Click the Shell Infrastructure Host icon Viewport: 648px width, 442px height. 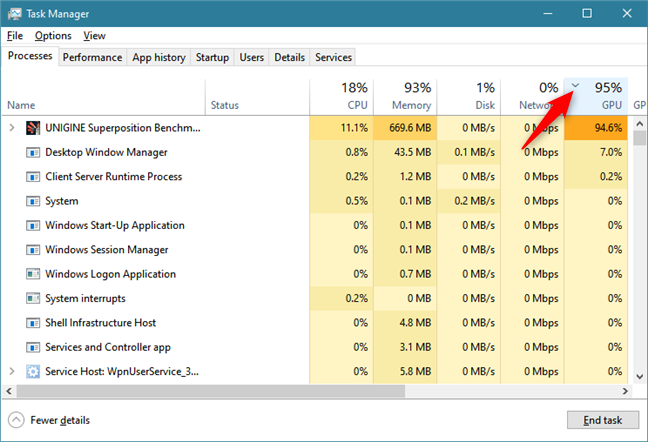coord(33,323)
